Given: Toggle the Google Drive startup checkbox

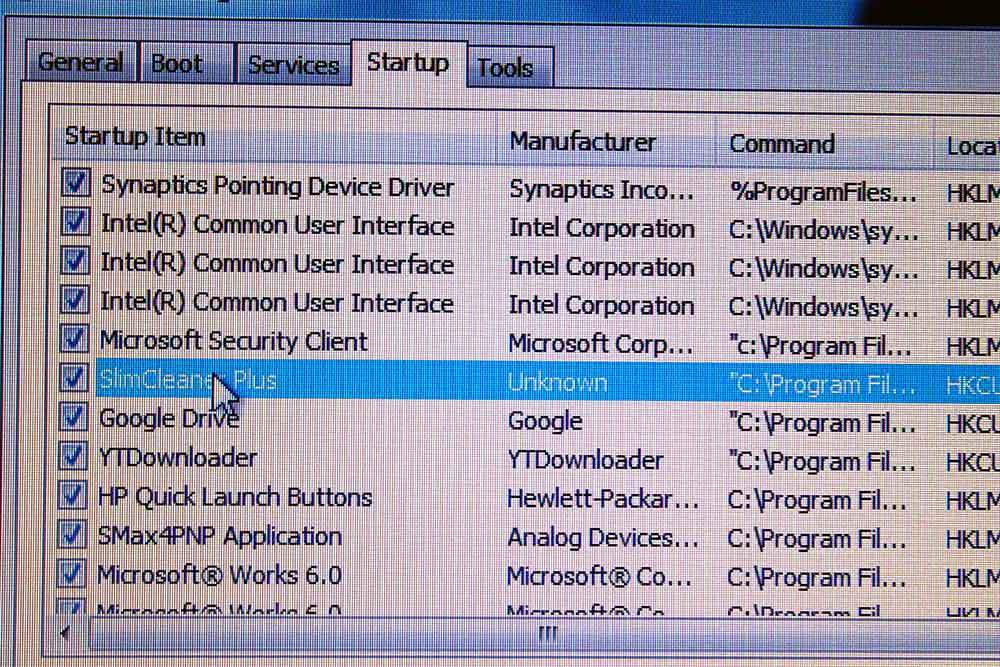Looking at the screenshot, I should coord(73,416).
